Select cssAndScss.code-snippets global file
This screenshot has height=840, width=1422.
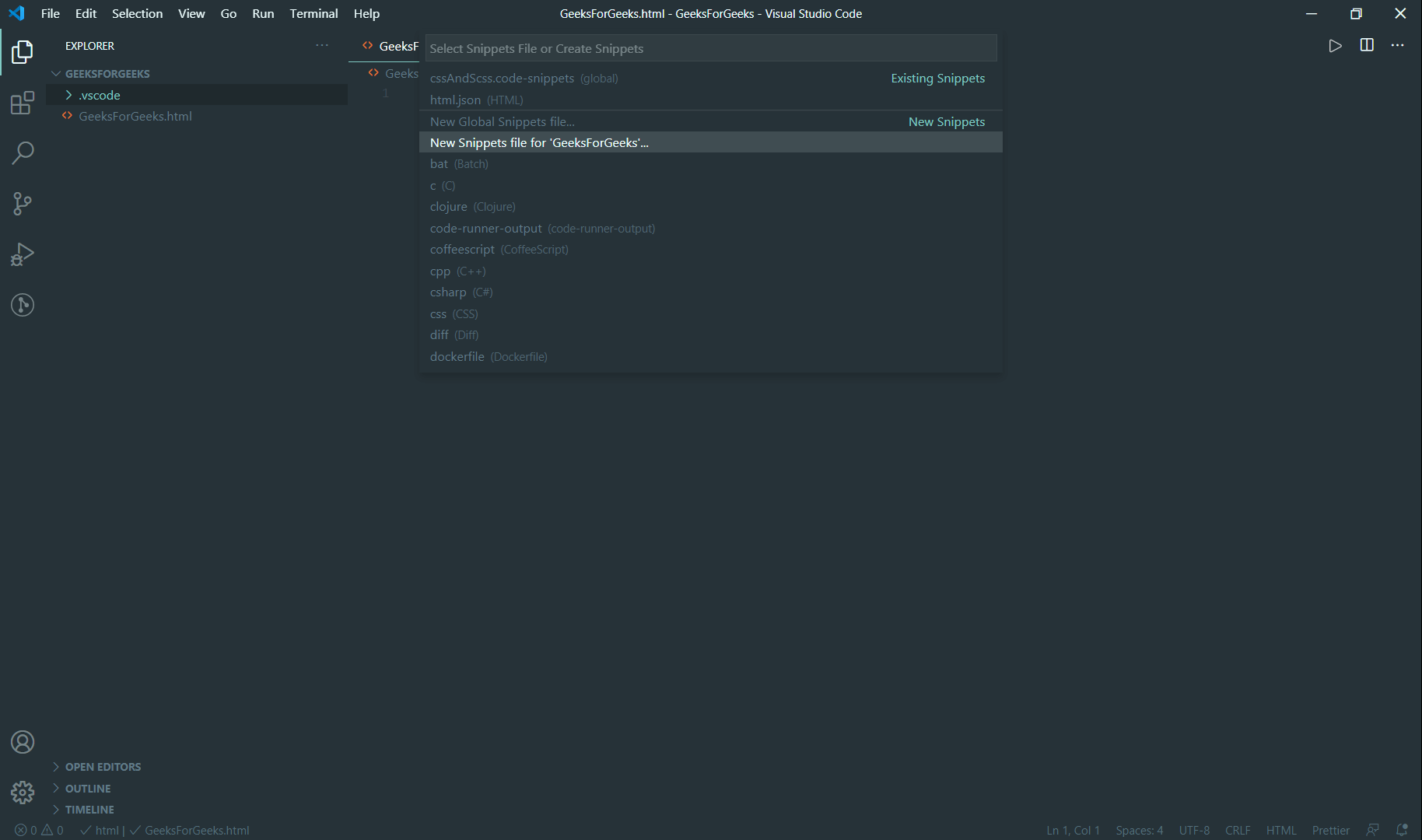(x=711, y=79)
